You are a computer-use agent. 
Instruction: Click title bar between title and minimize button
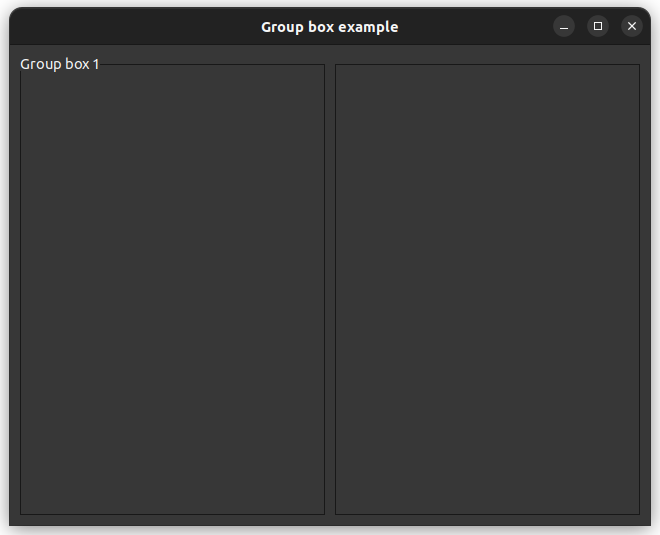pos(475,27)
